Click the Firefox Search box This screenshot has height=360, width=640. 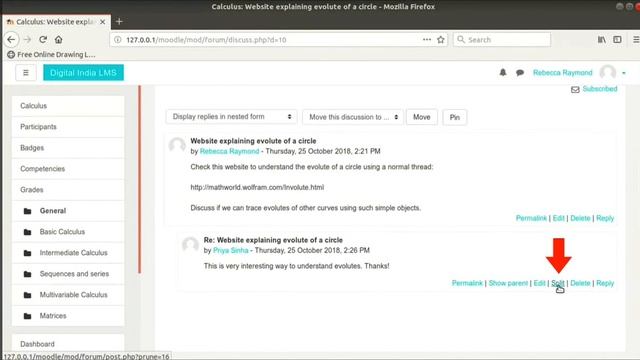[x=502, y=40]
